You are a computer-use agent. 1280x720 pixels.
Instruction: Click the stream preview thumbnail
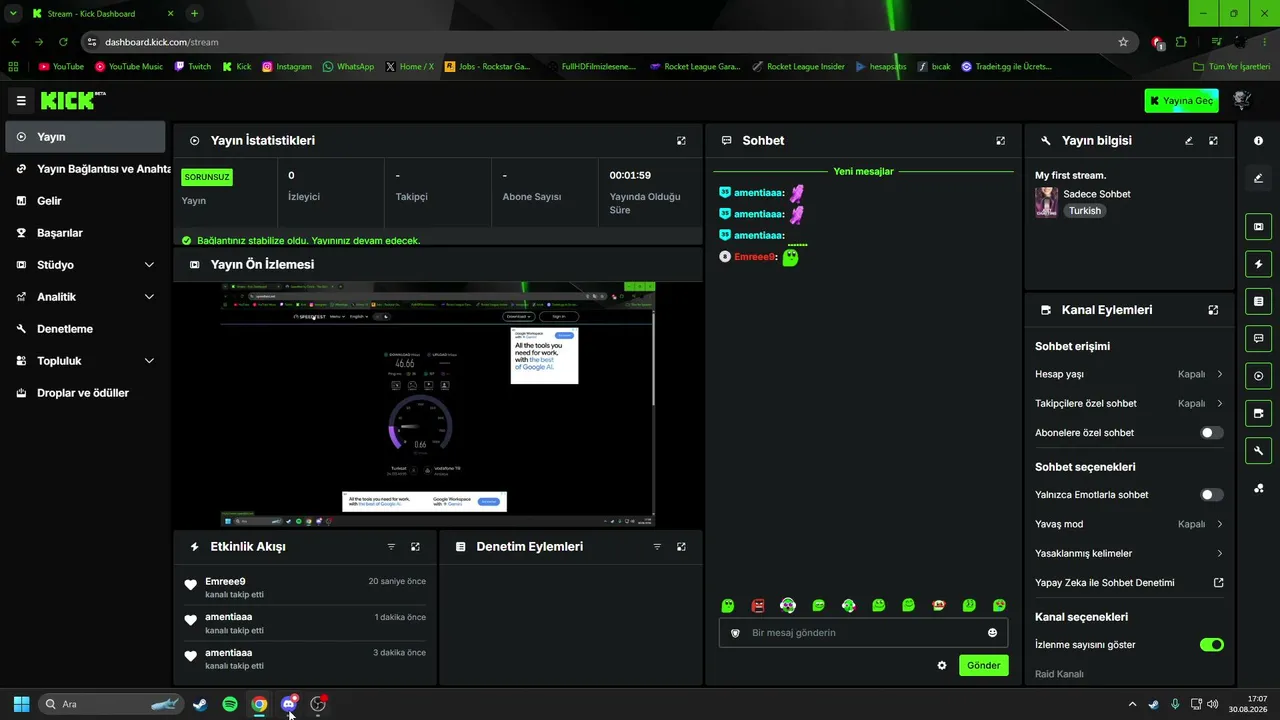tap(438, 404)
